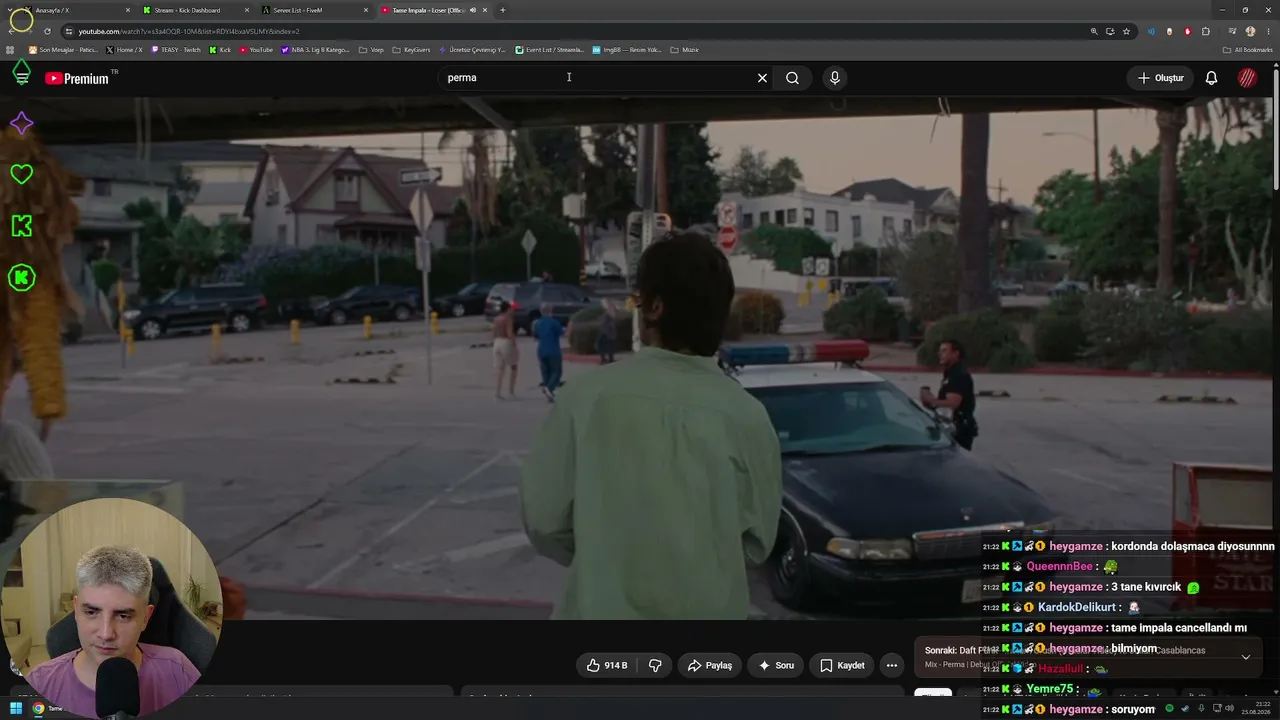Expand the All Bookmarks folder

tap(1248, 49)
